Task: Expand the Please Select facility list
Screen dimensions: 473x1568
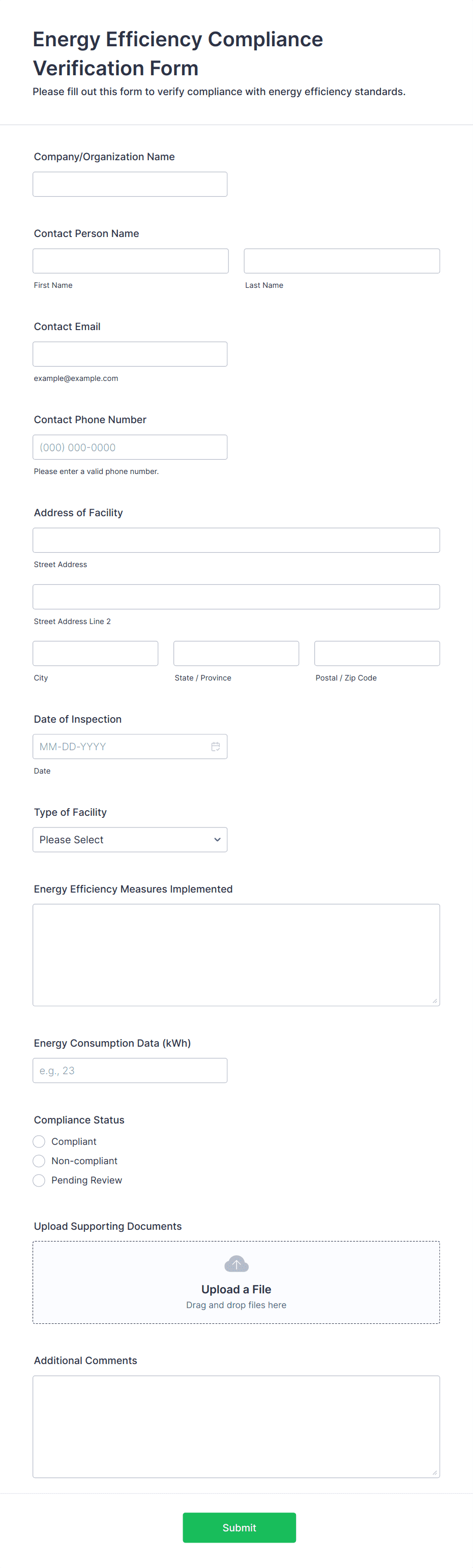Action: click(130, 839)
